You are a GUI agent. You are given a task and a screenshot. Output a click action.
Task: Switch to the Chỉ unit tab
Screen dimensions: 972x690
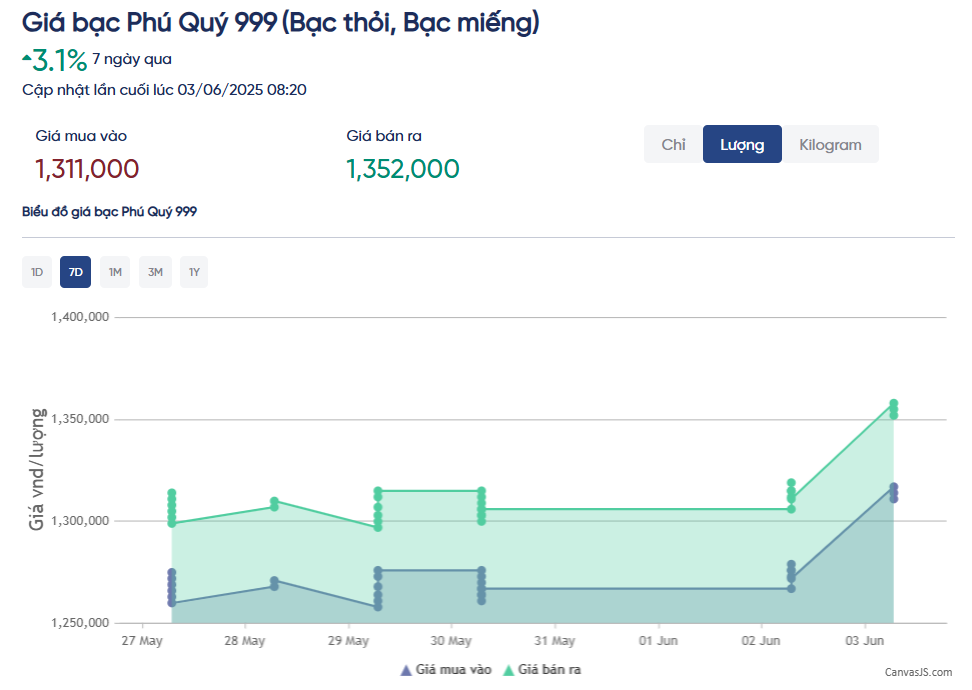point(672,144)
